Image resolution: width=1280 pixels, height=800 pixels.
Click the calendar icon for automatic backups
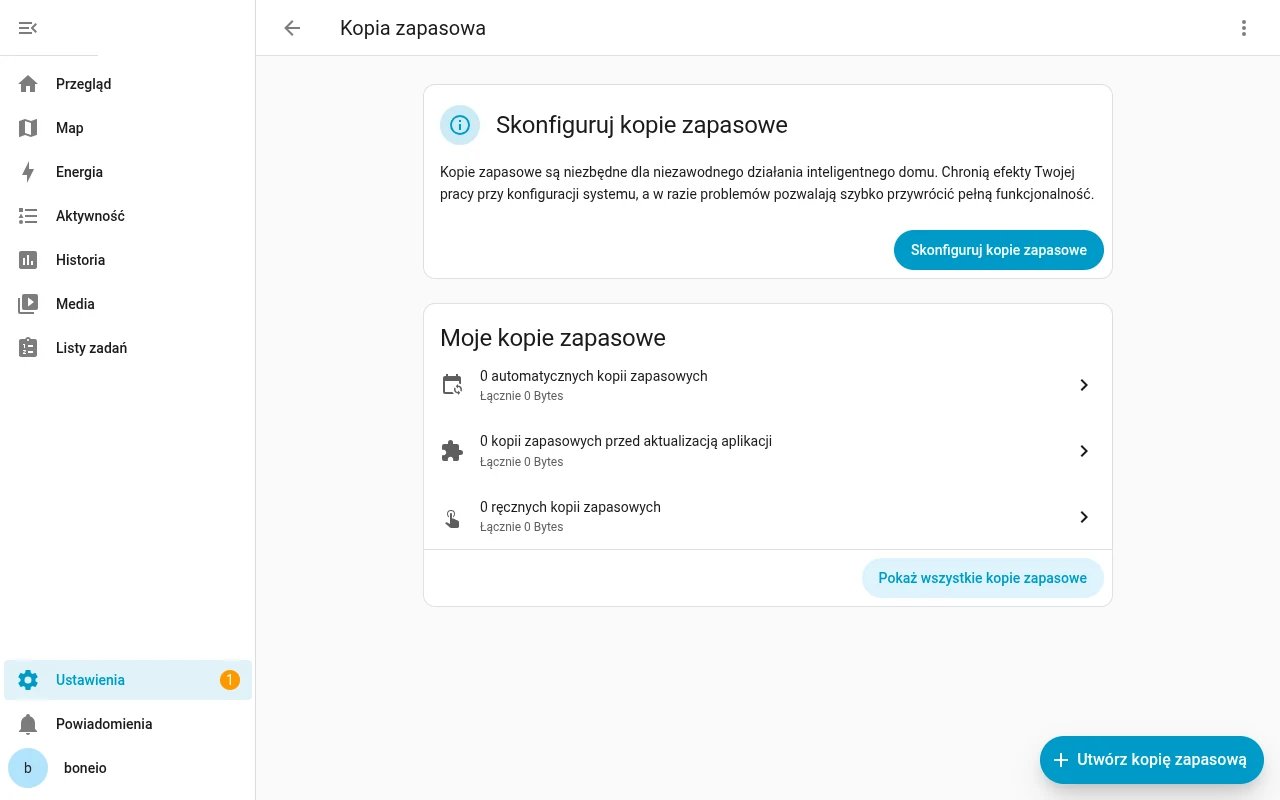pos(452,385)
